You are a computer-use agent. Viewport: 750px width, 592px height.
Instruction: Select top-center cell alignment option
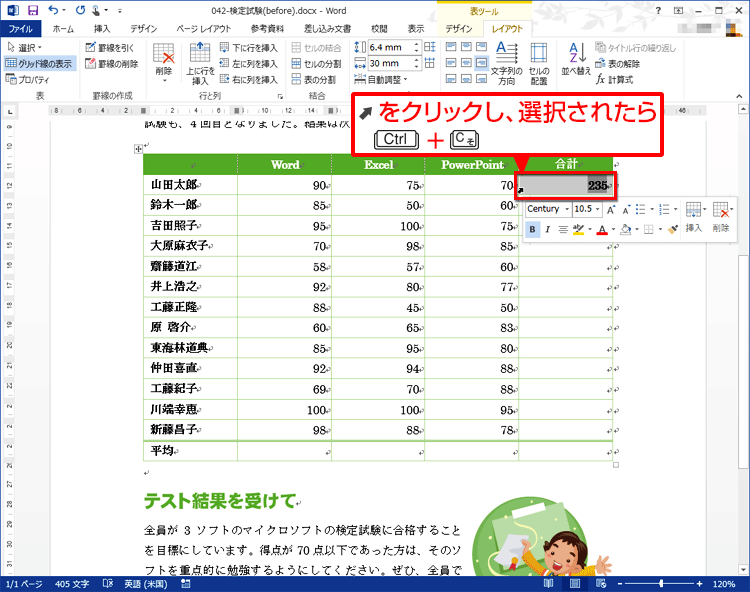pos(466,47)
